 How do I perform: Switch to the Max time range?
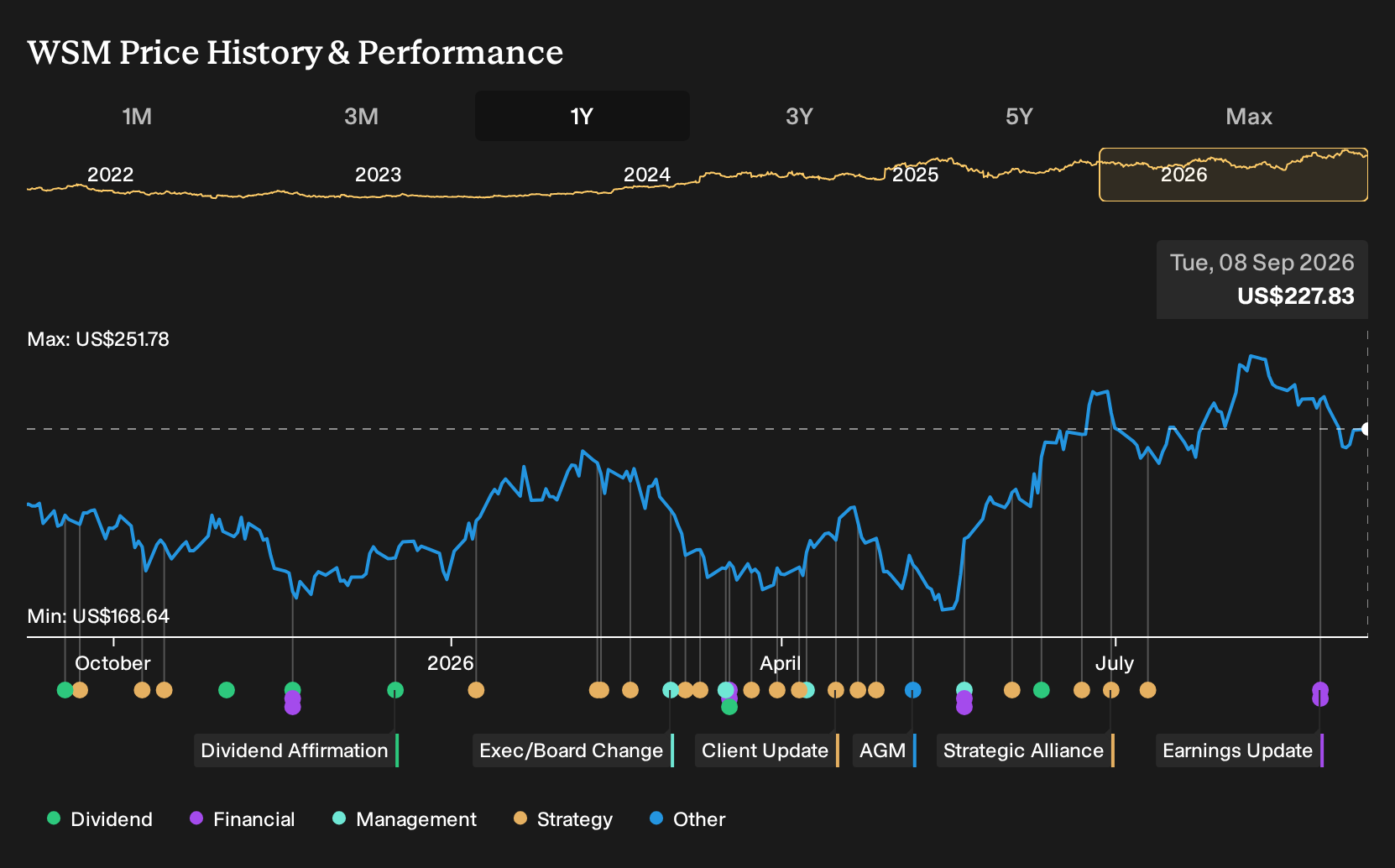[1249, 116]
